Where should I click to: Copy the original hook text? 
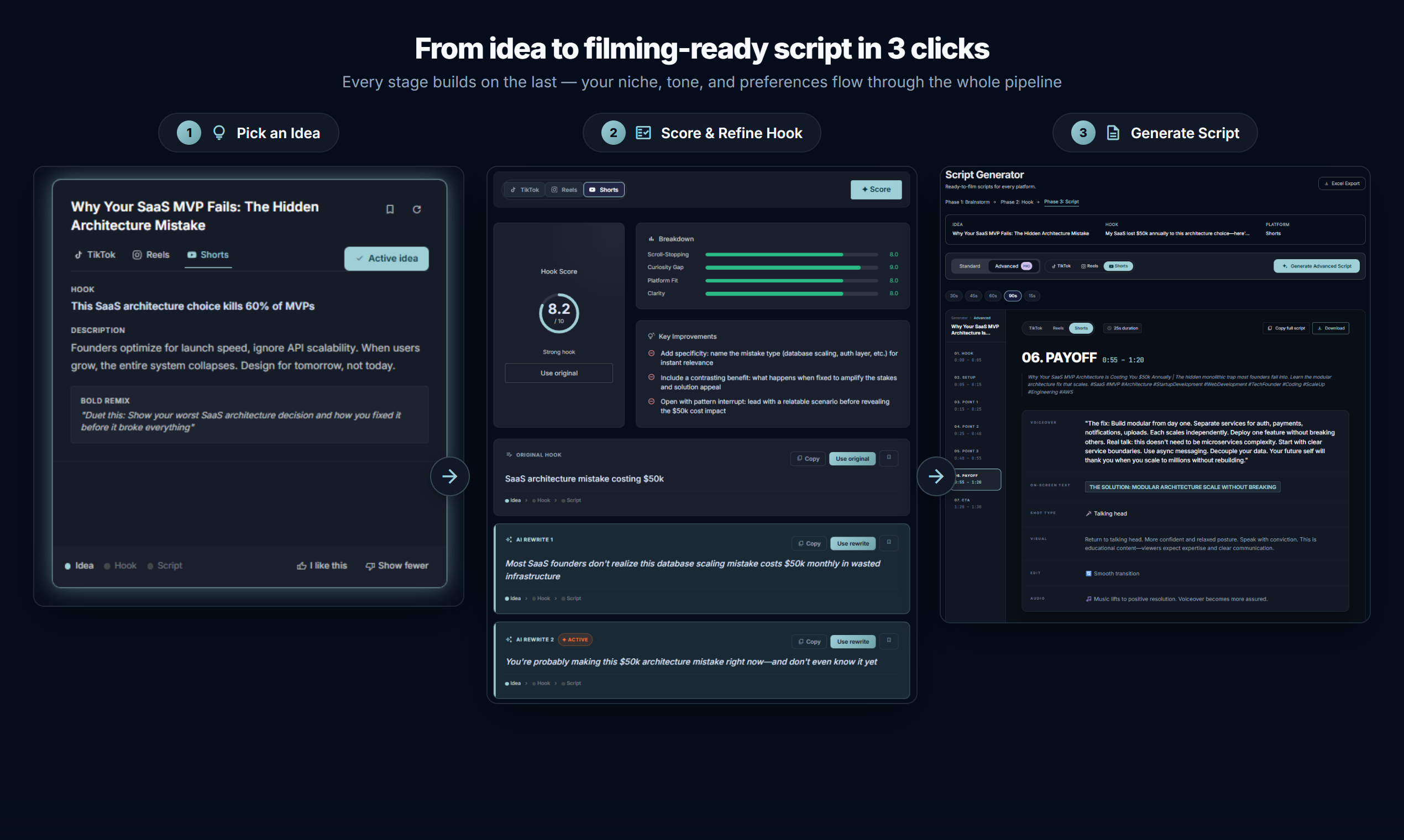(808, 459)
